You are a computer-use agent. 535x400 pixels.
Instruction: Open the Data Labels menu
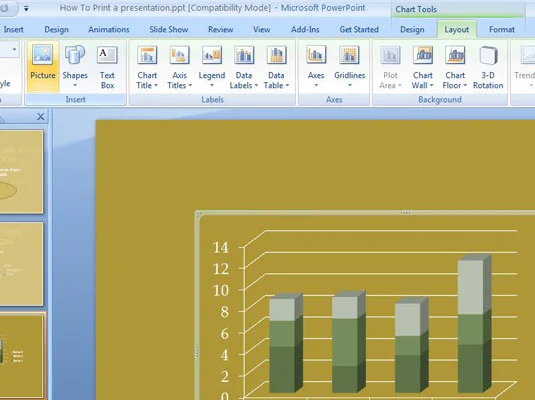point(244,67)
